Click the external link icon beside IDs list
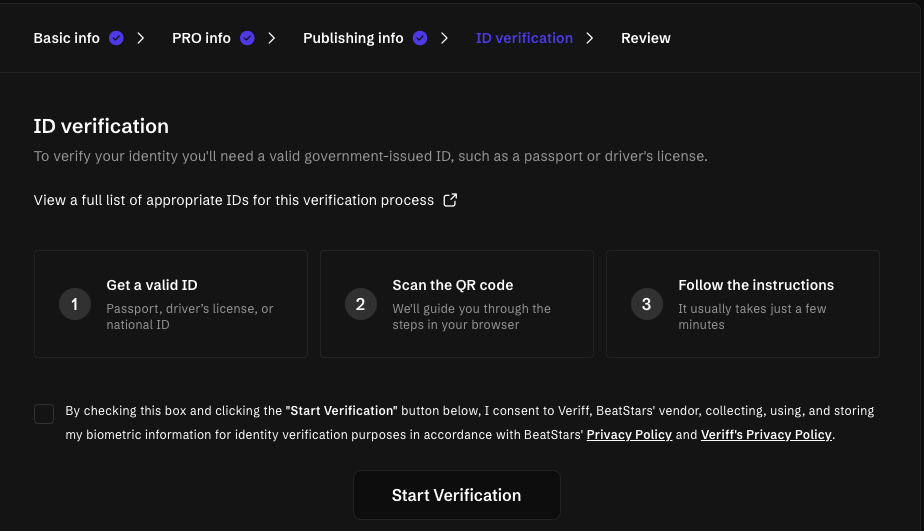924x531 pixels. 450,200
